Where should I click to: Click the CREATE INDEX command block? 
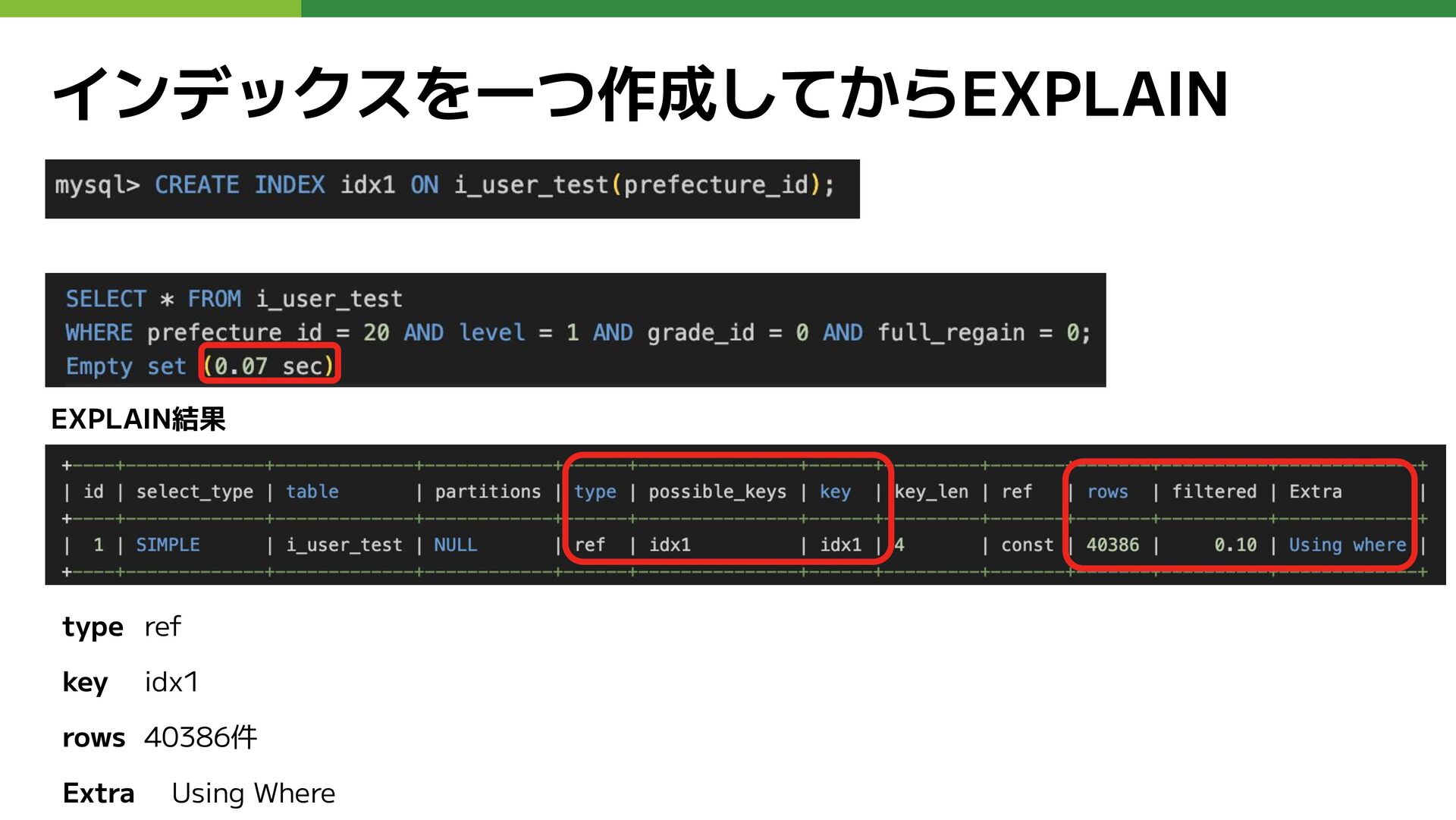click(452, 189)
